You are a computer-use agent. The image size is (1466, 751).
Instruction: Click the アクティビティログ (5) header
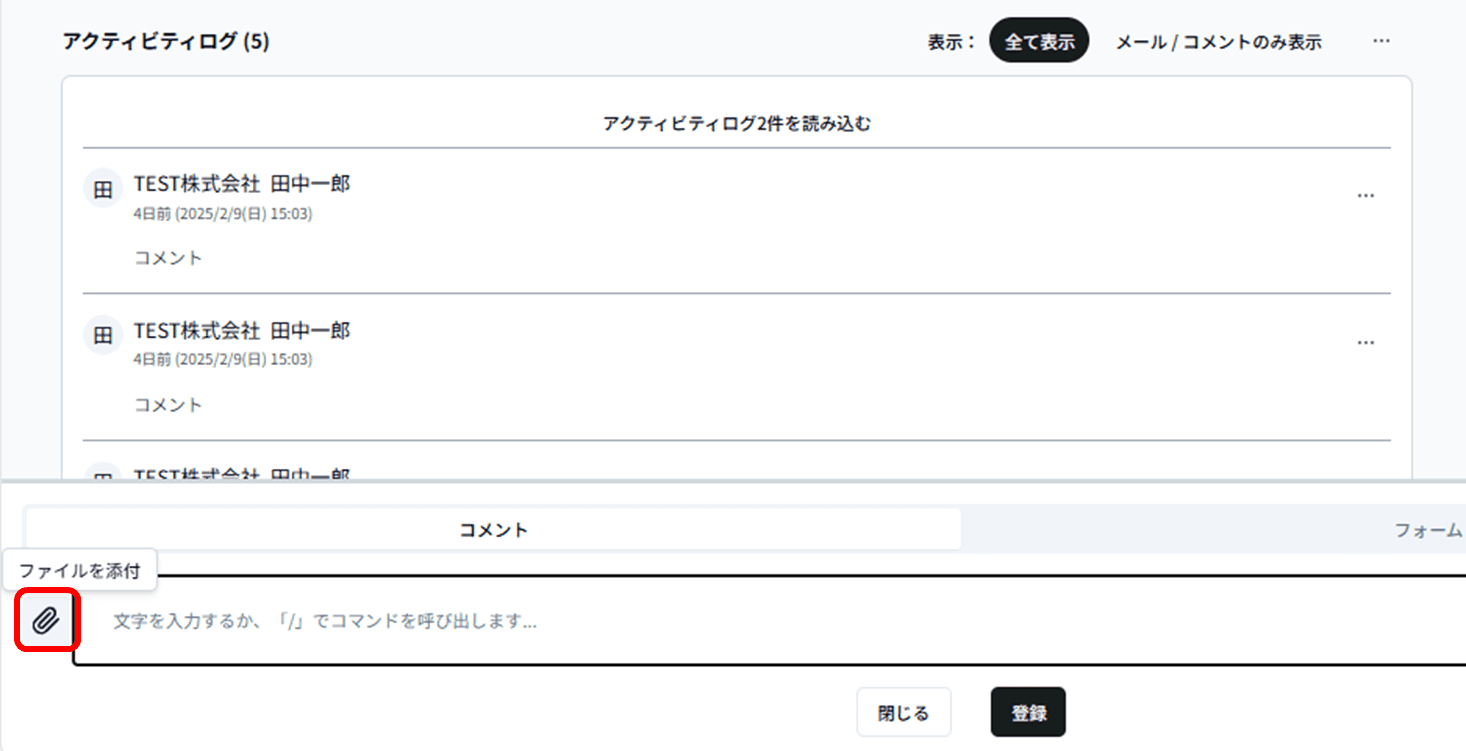click(166, 42)
